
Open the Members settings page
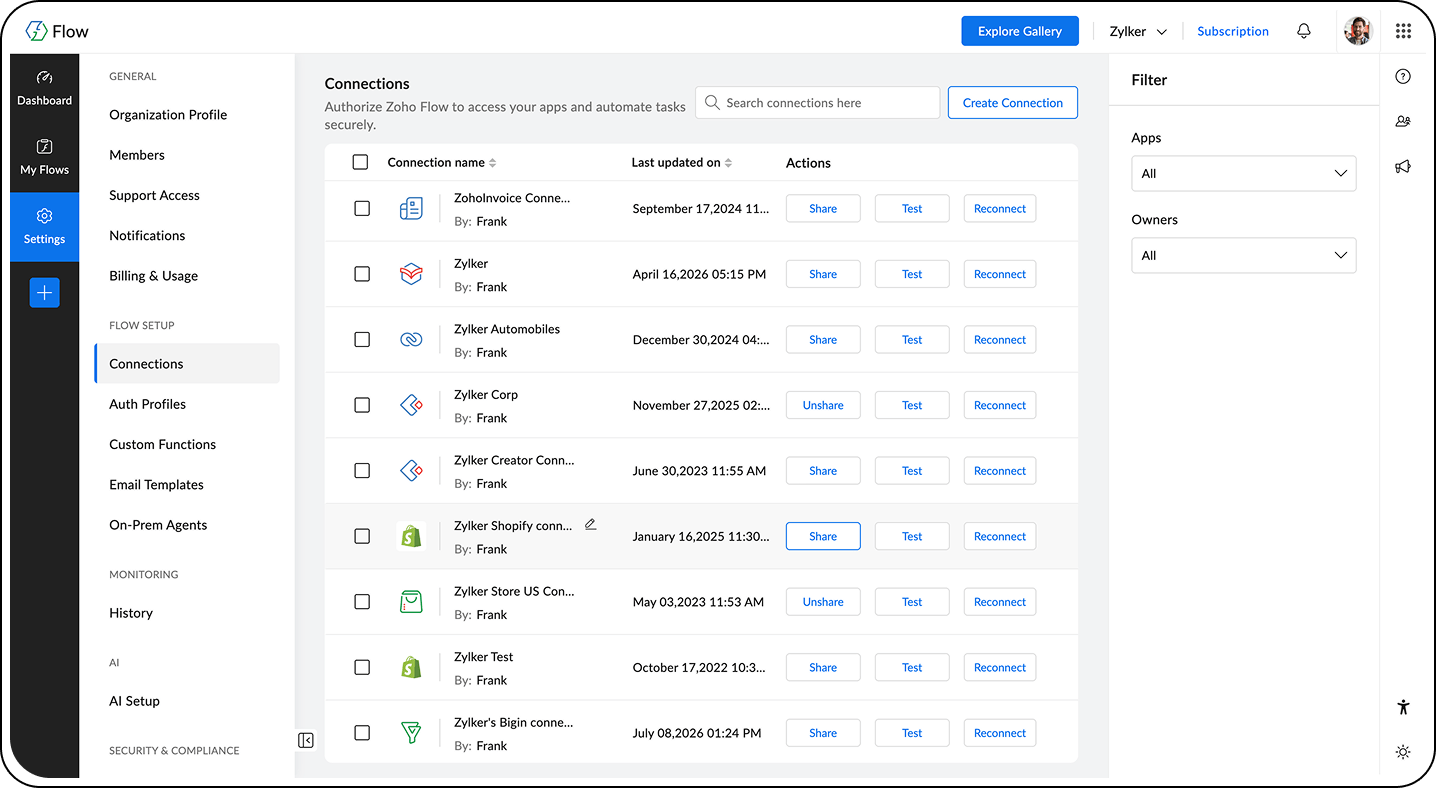[137, 155]
